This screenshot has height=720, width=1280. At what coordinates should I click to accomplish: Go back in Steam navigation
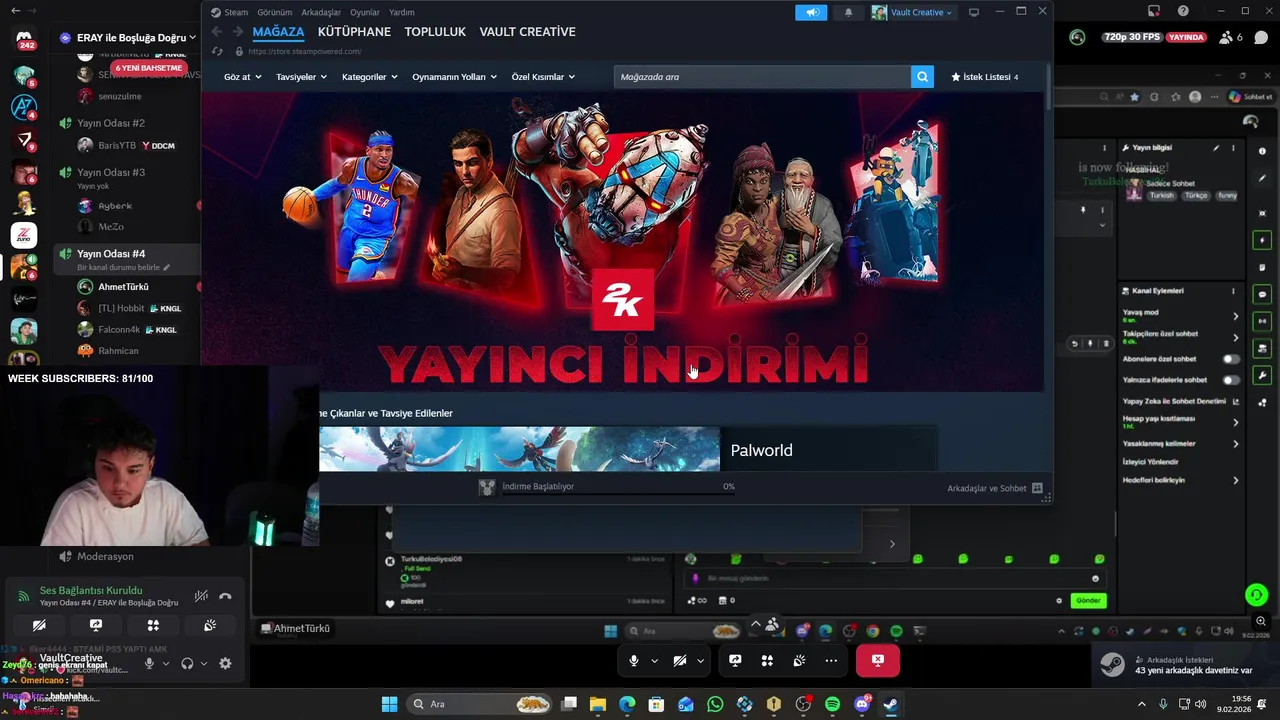[x=217, y=32]
